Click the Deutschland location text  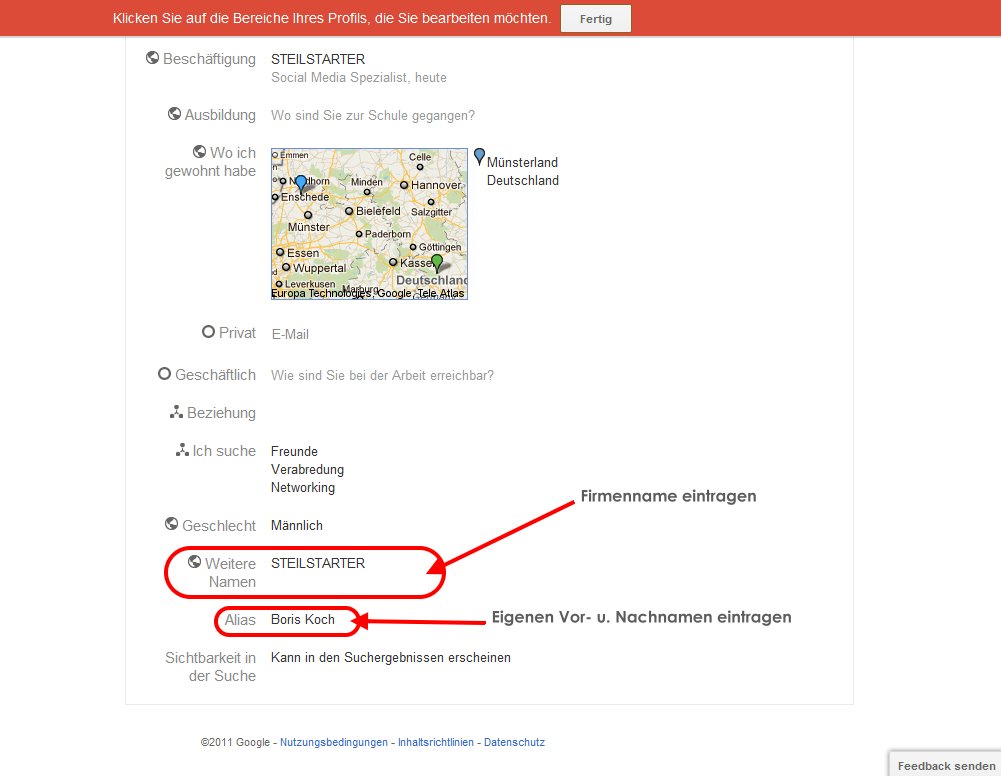pyautogui.click(x=523, y=181)
